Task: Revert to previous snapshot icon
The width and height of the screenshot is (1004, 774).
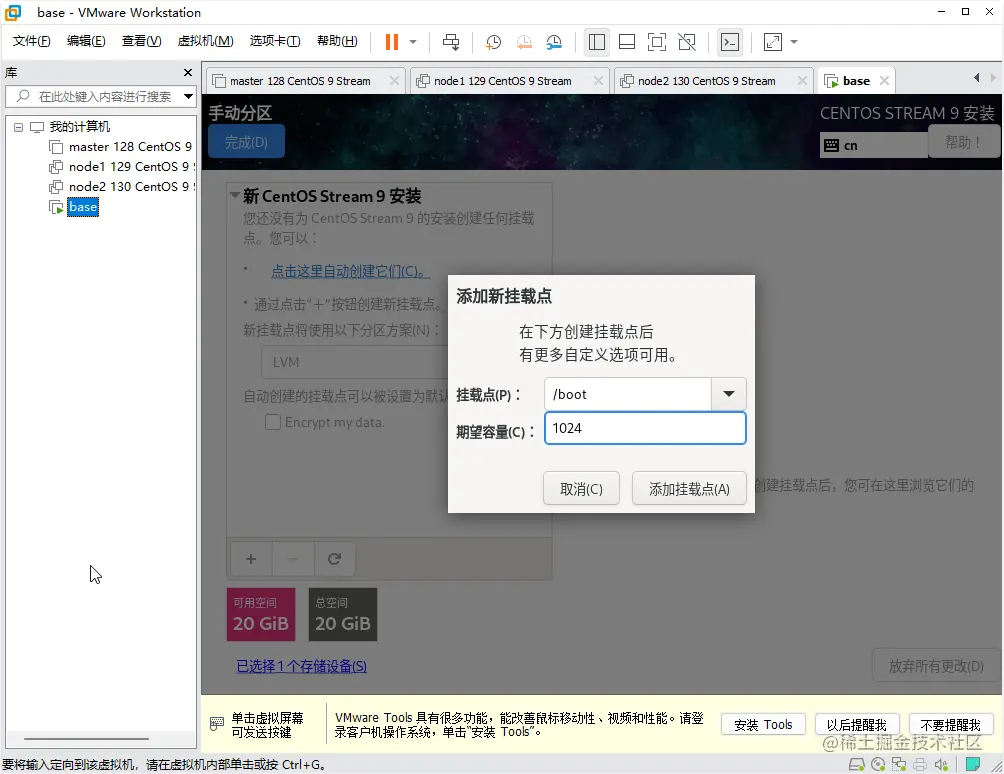Action: coord(524,42)
